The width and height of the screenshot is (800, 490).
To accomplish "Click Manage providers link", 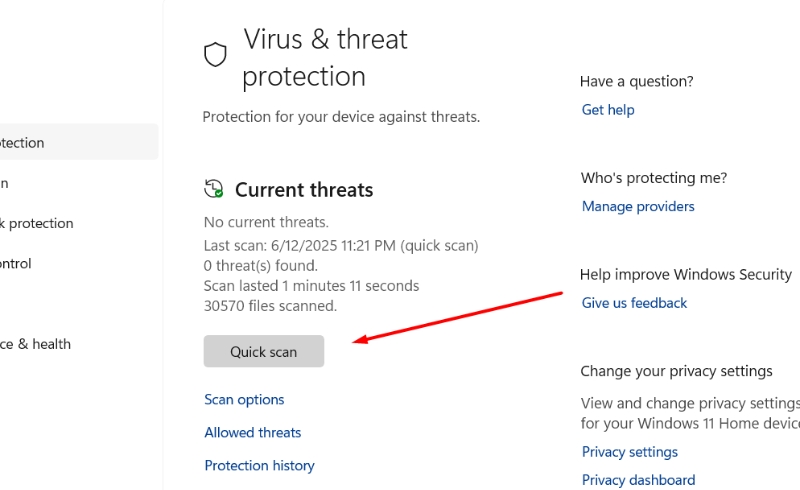I will click(638, 206).
